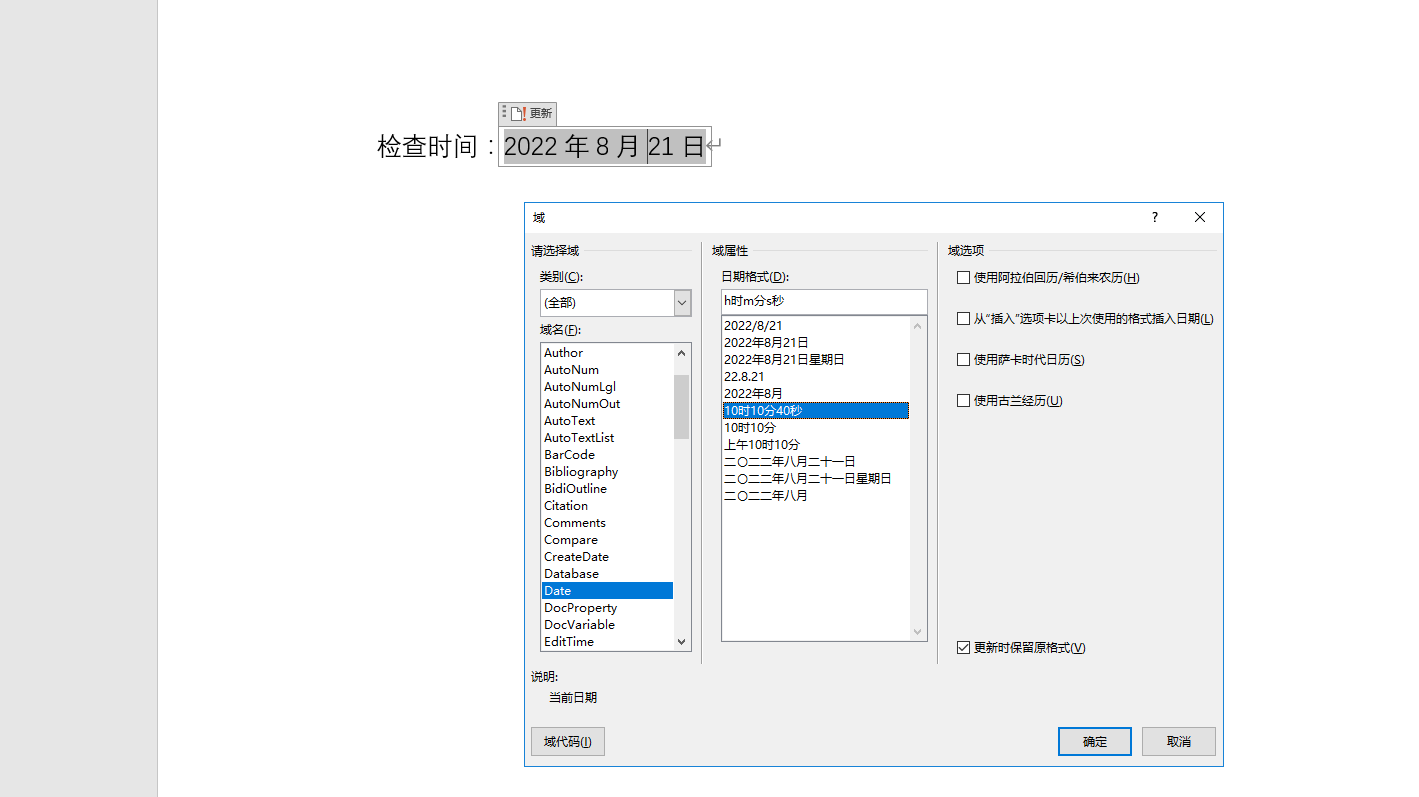
Task: Select BarCode field name
Action: pos(607,455)
